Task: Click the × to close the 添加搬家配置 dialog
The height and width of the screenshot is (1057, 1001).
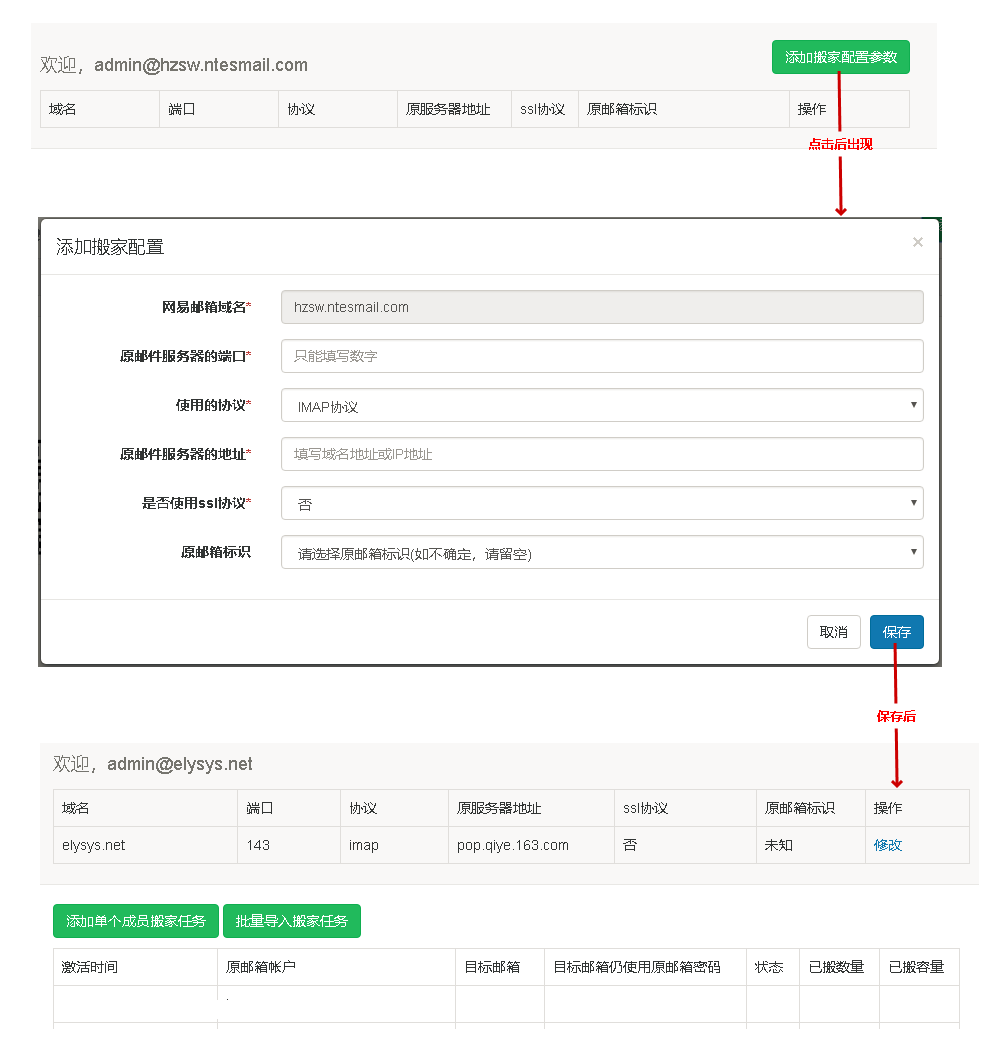Action: coord(917,241)
